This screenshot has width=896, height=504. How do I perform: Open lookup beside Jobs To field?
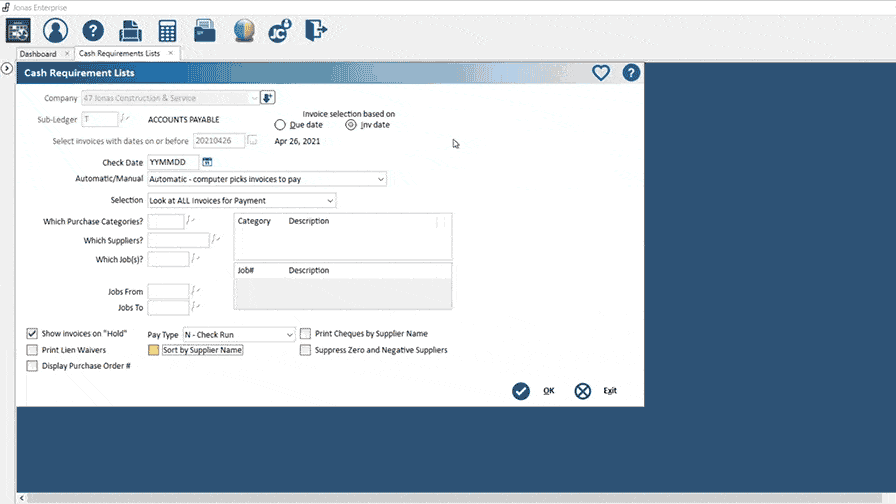pyautogui.click(x=195, y=307)
